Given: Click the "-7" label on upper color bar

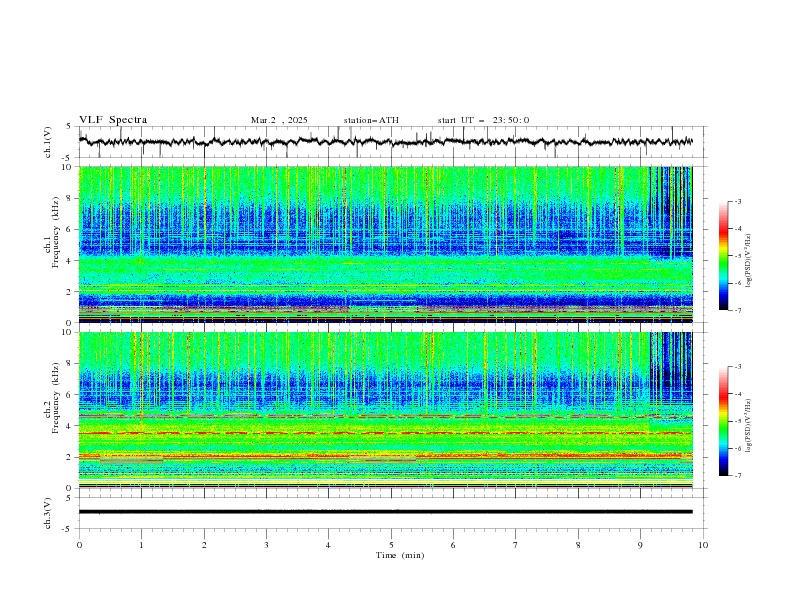Looking at the screenshot, I should pyautogui.click(x=737, y=311).
